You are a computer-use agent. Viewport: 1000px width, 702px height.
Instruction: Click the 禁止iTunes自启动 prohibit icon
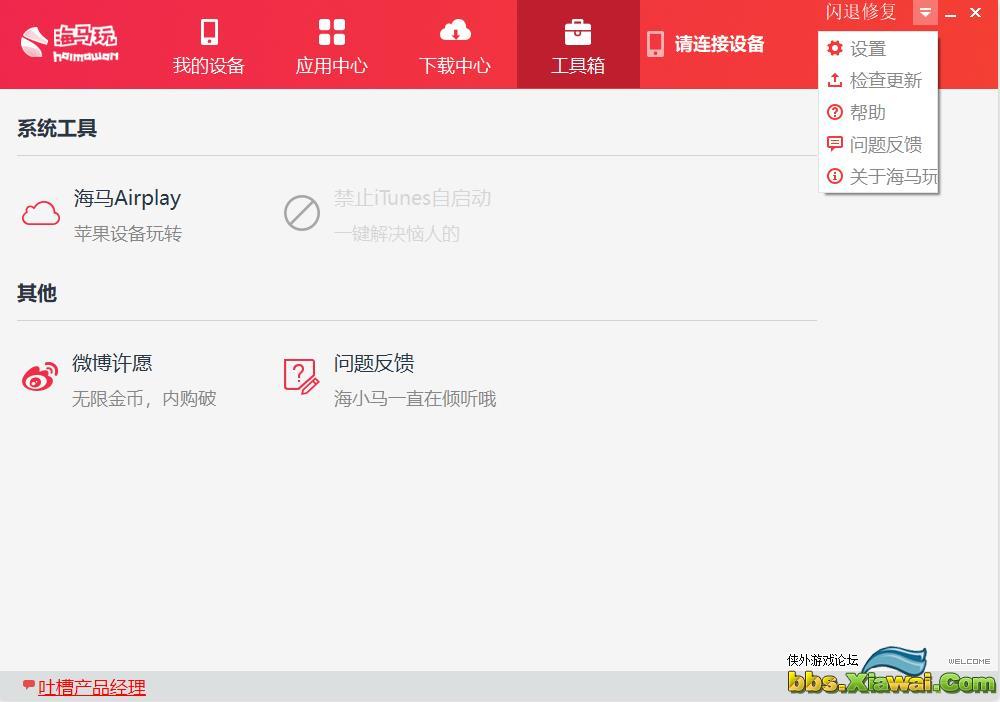pos(302,214)
